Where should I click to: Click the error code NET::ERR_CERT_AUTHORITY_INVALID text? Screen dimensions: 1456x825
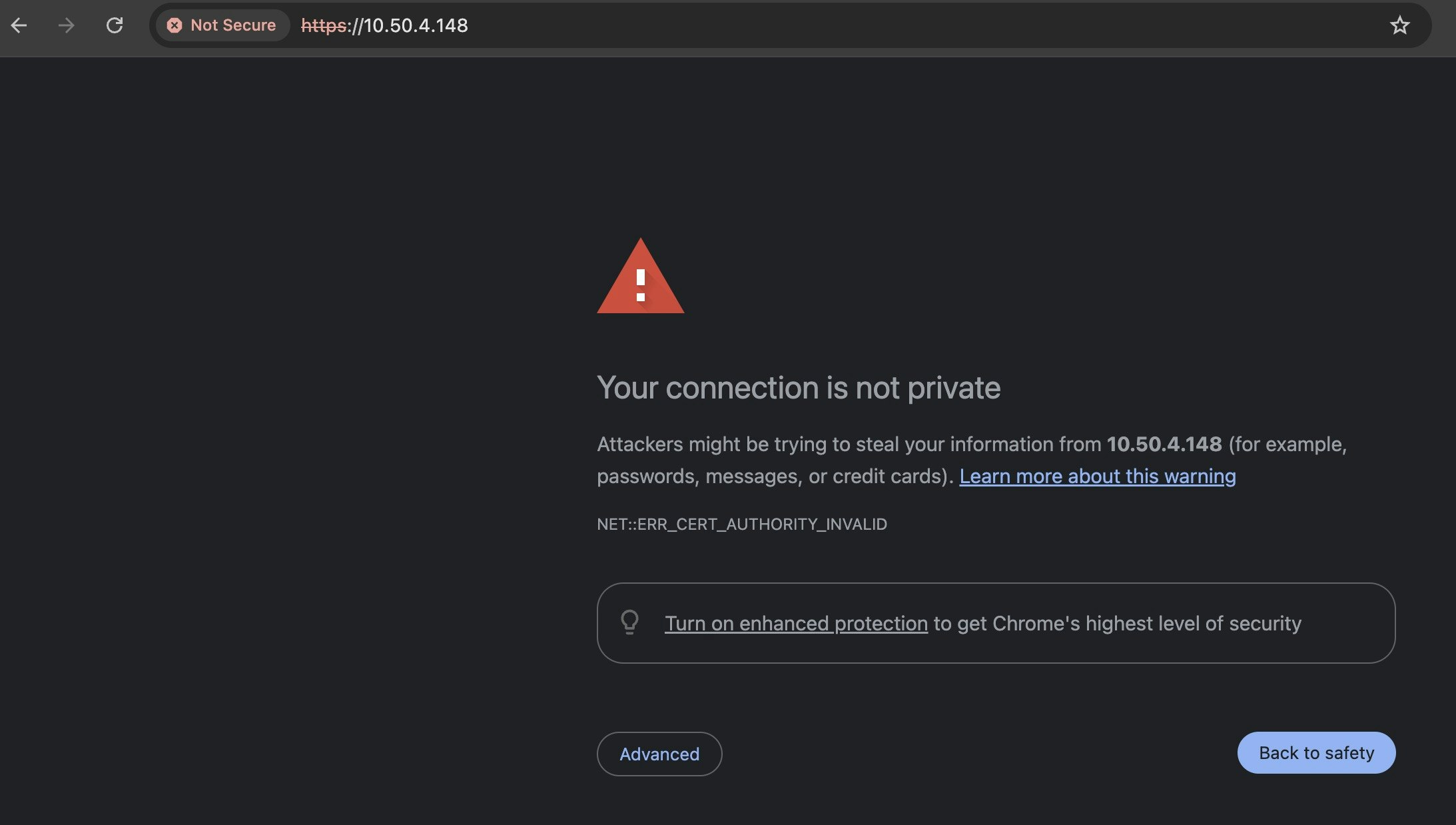tap(742, 524)
